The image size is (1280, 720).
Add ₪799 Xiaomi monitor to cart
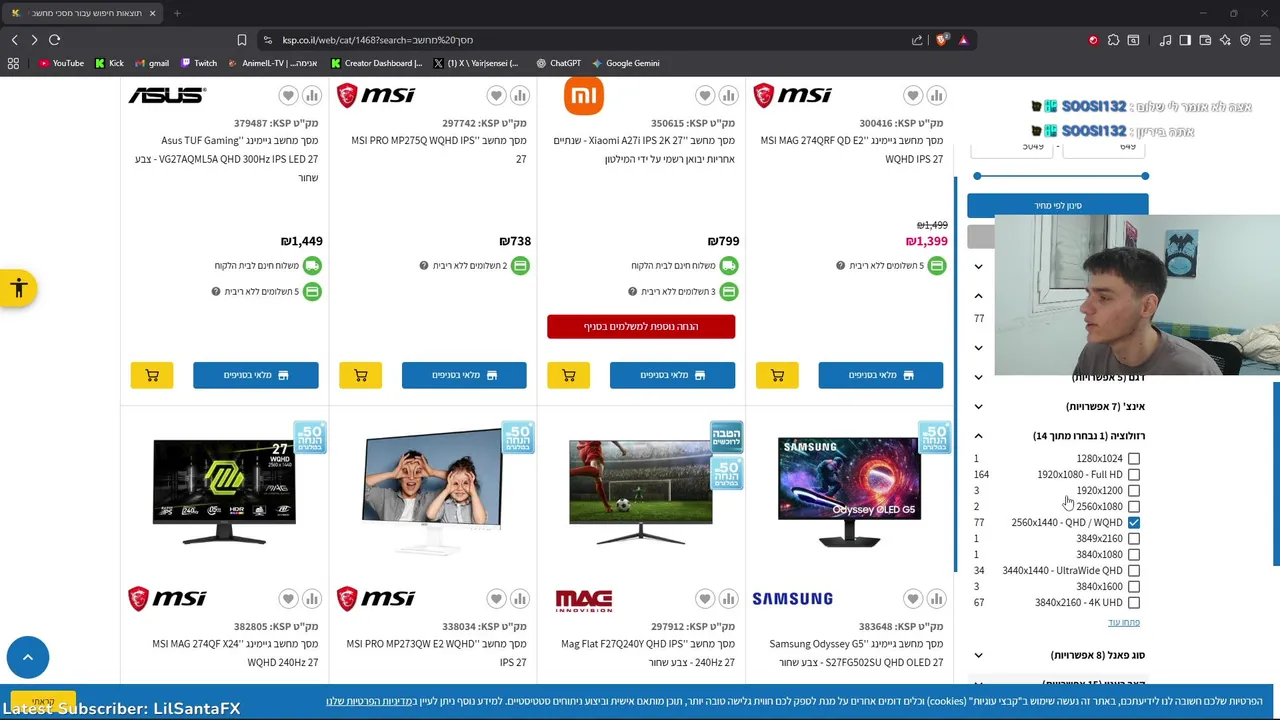click(569, 375)
